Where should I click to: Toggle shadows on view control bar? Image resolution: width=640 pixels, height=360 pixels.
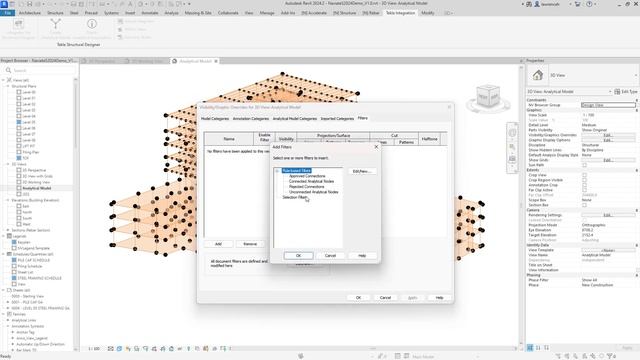tap(137, 349)
